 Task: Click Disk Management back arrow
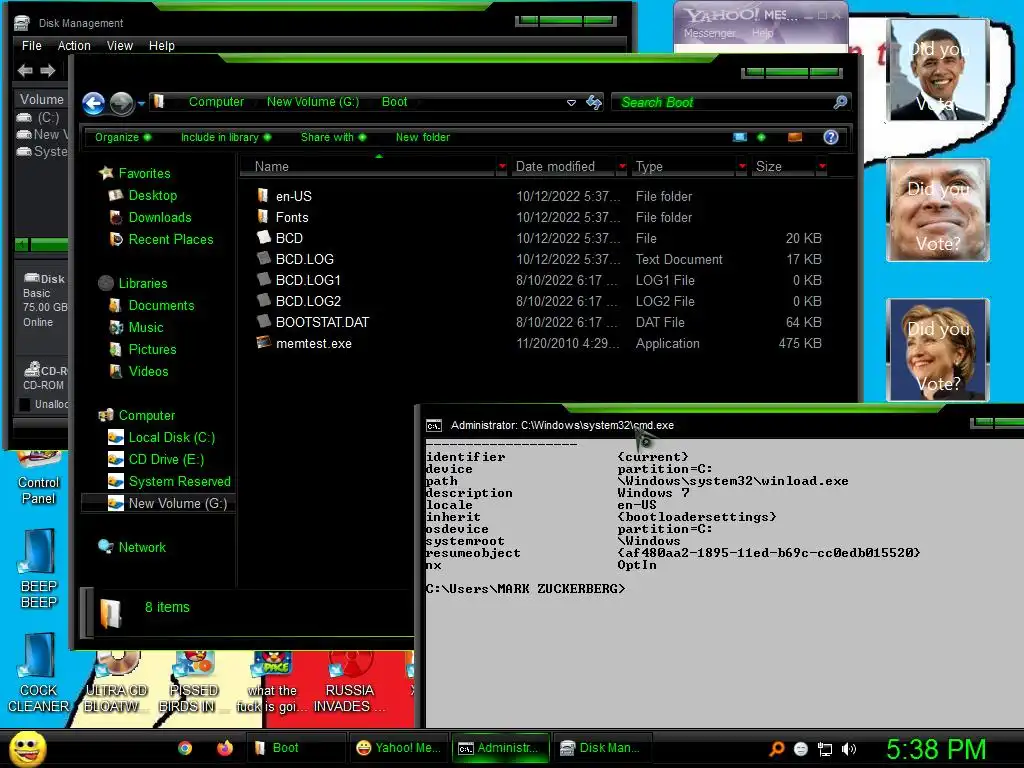coord(25,71)
